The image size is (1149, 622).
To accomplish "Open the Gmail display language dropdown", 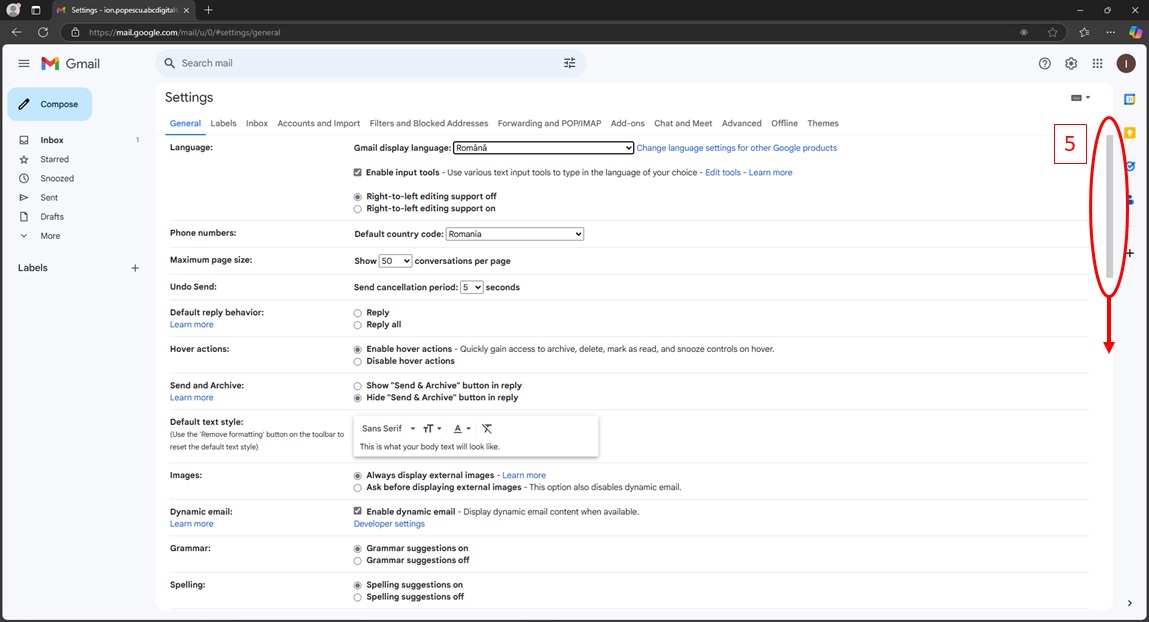I will pyautogui.click(x=543, y=148).
